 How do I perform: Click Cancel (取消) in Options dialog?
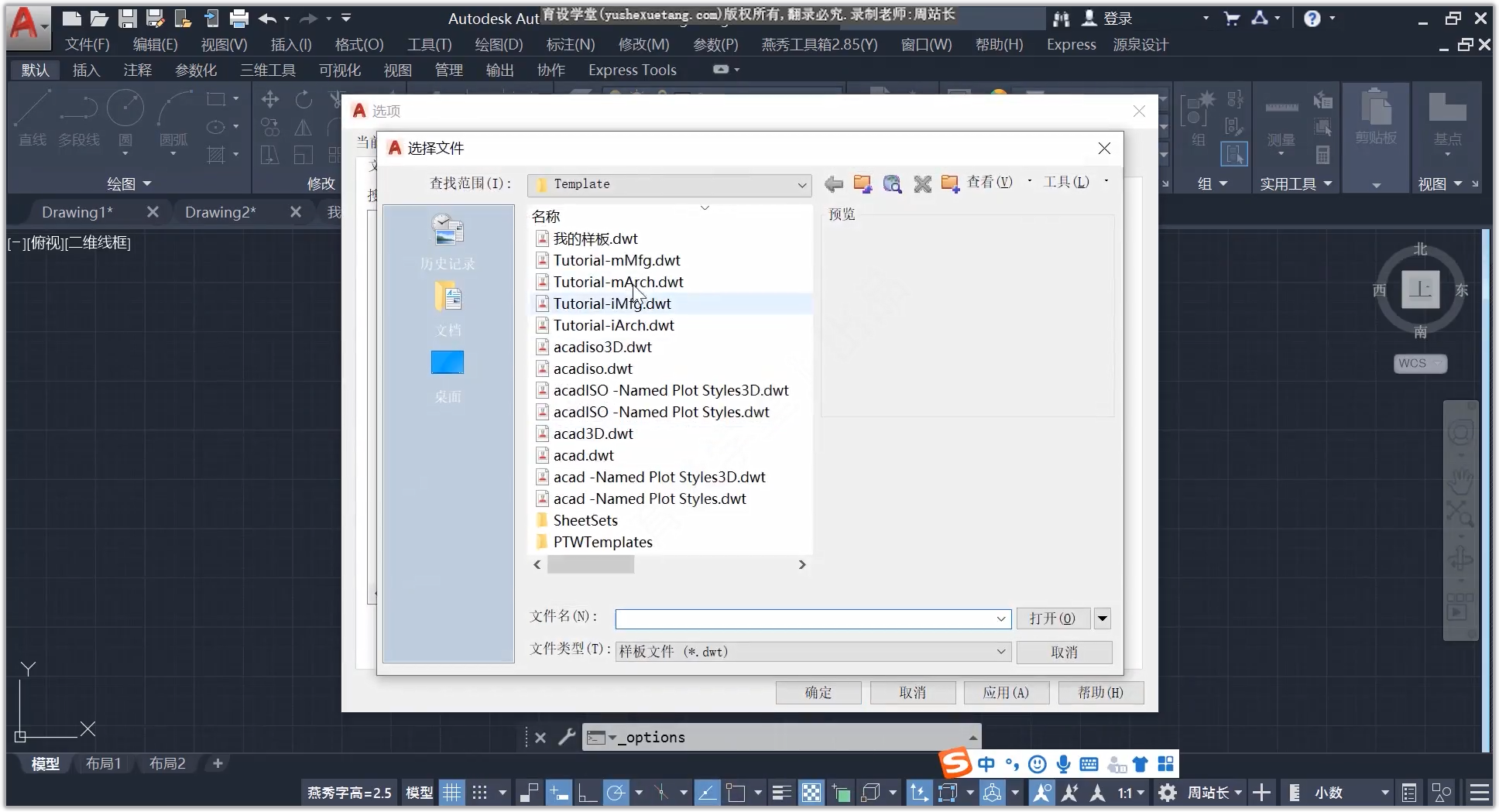click(x=913, y=693)
